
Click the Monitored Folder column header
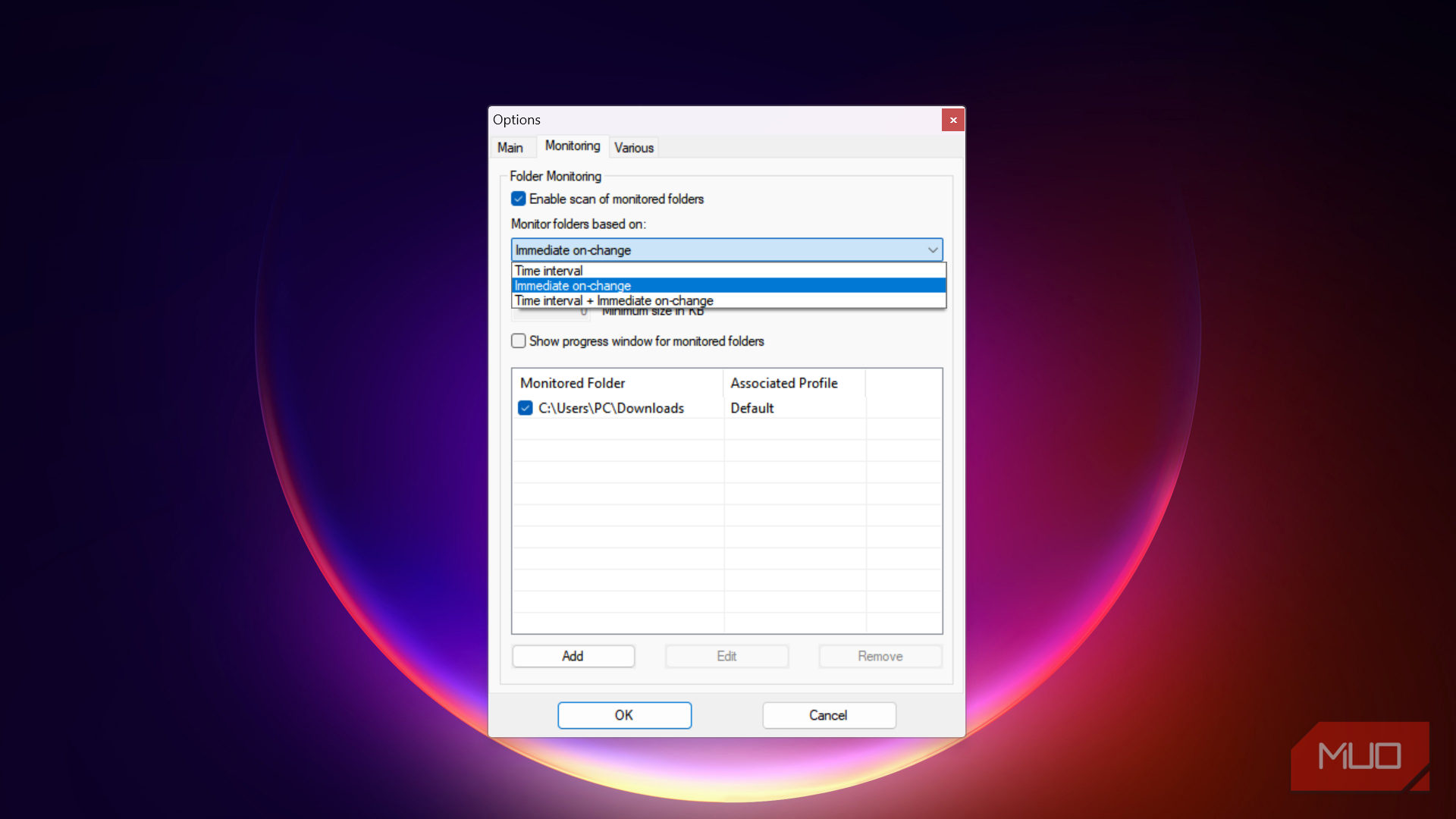(618, 383)
